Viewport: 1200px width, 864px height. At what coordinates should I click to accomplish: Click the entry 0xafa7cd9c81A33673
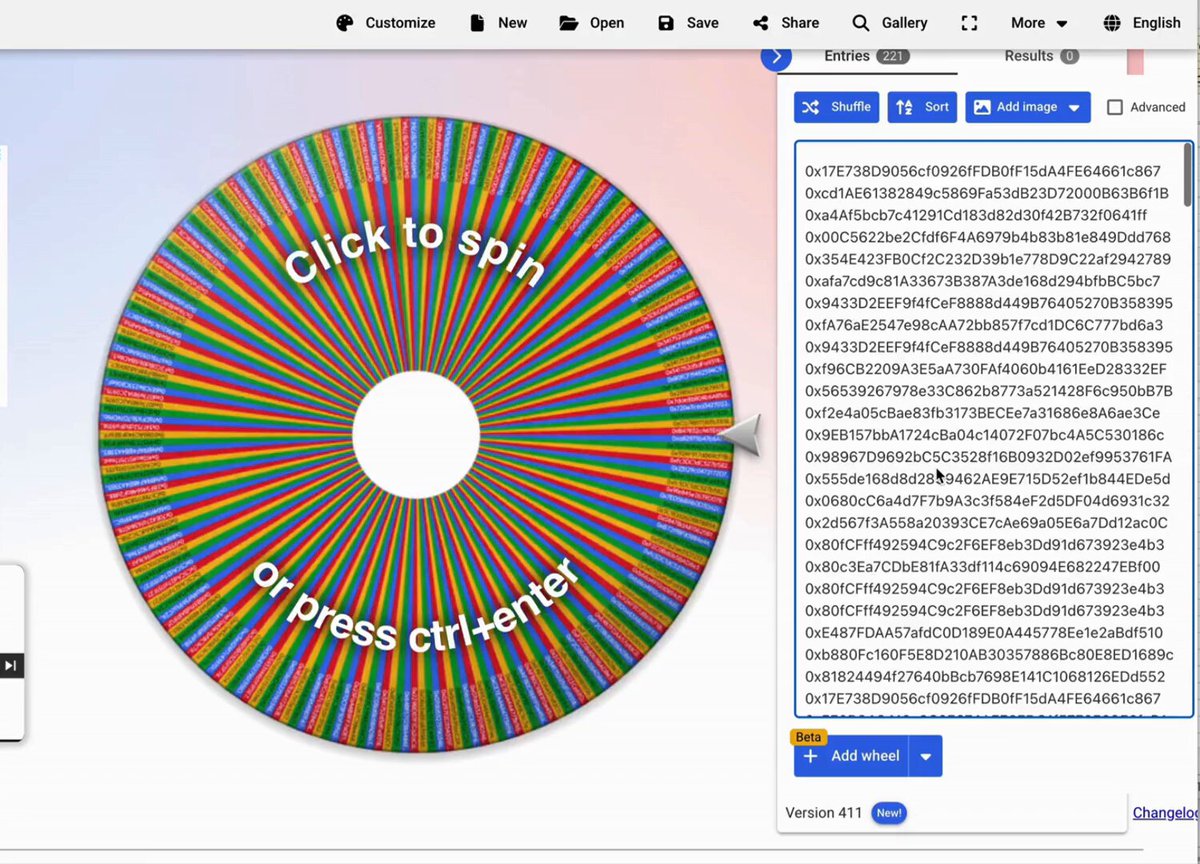pyautogui.click(x=983, y=281)
